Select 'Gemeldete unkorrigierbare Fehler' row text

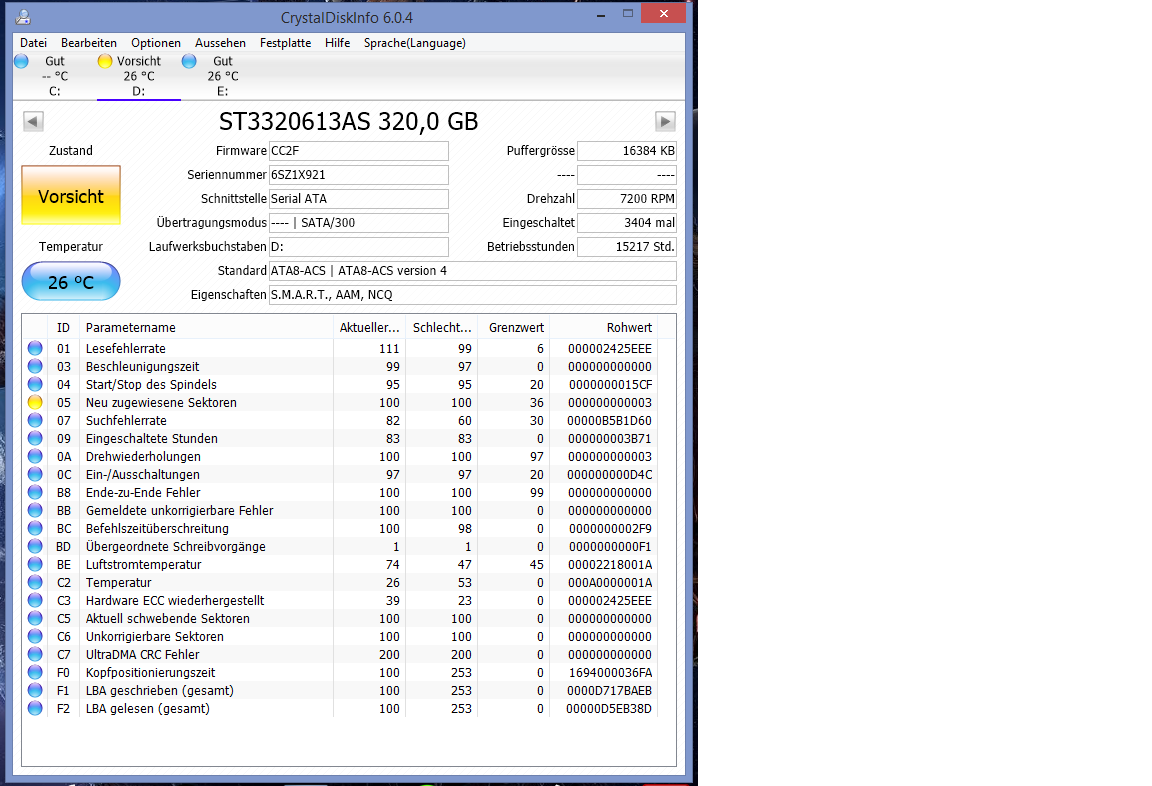click(179, 511)
